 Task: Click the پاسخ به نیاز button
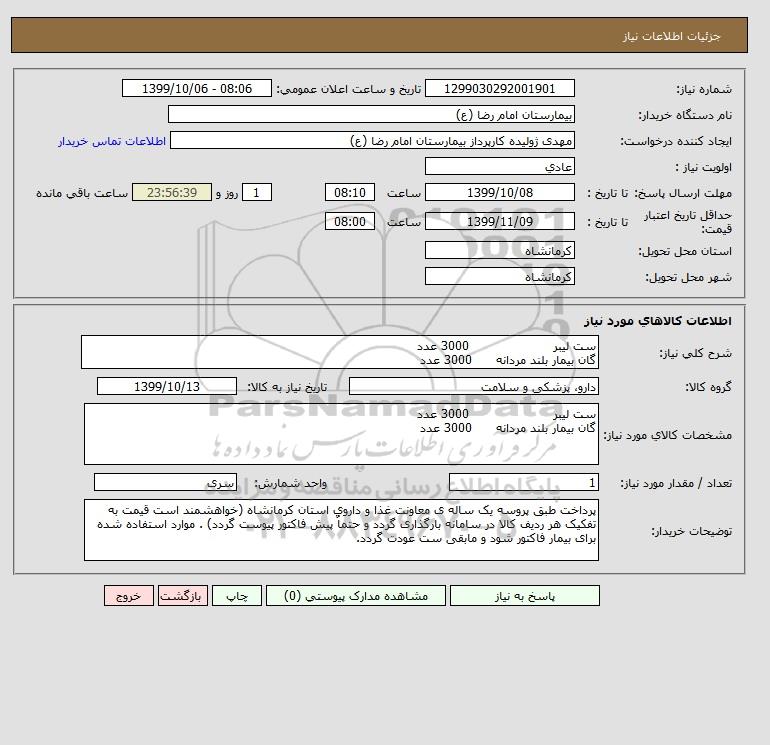point(524,595)
